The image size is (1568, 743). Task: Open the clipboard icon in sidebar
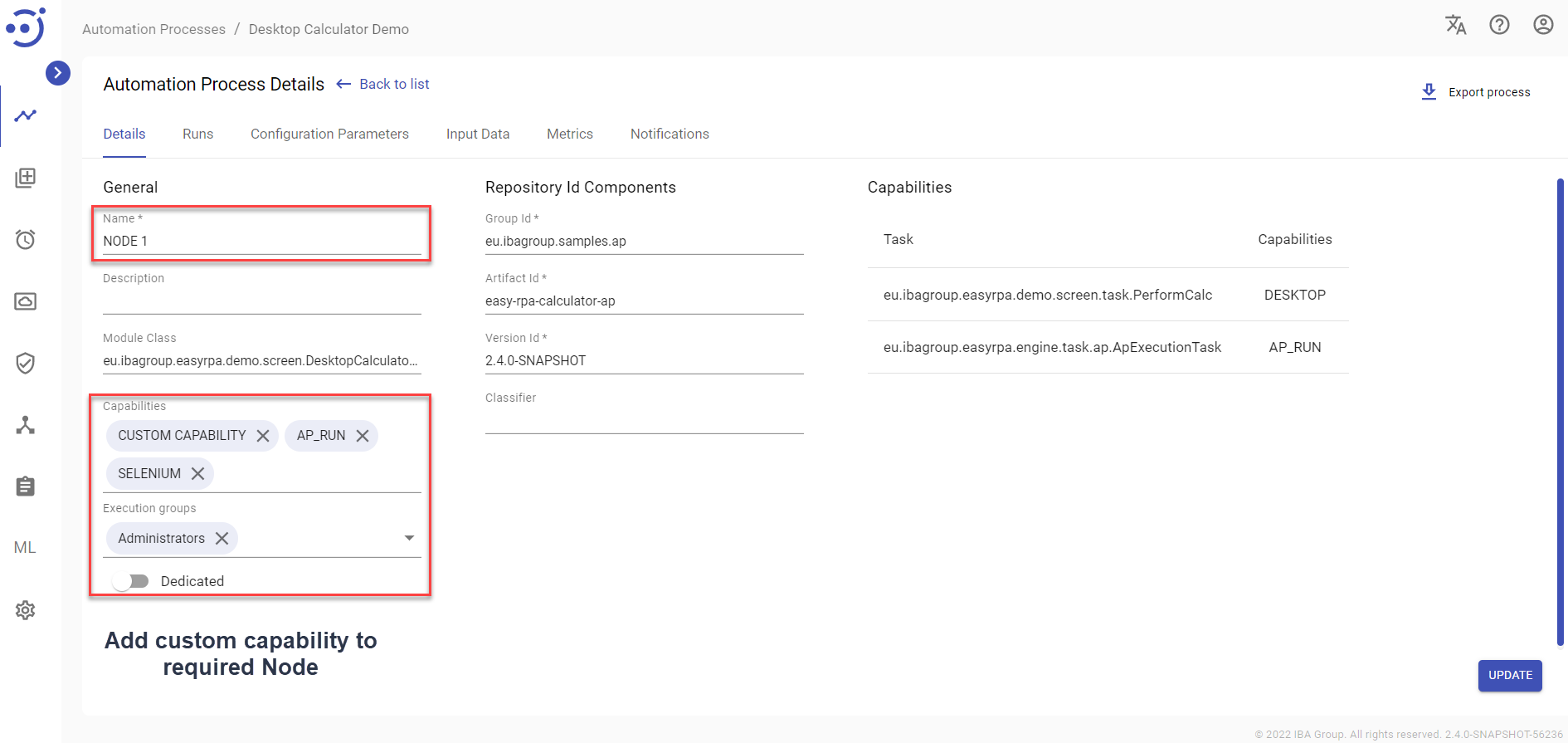point(25,486)
